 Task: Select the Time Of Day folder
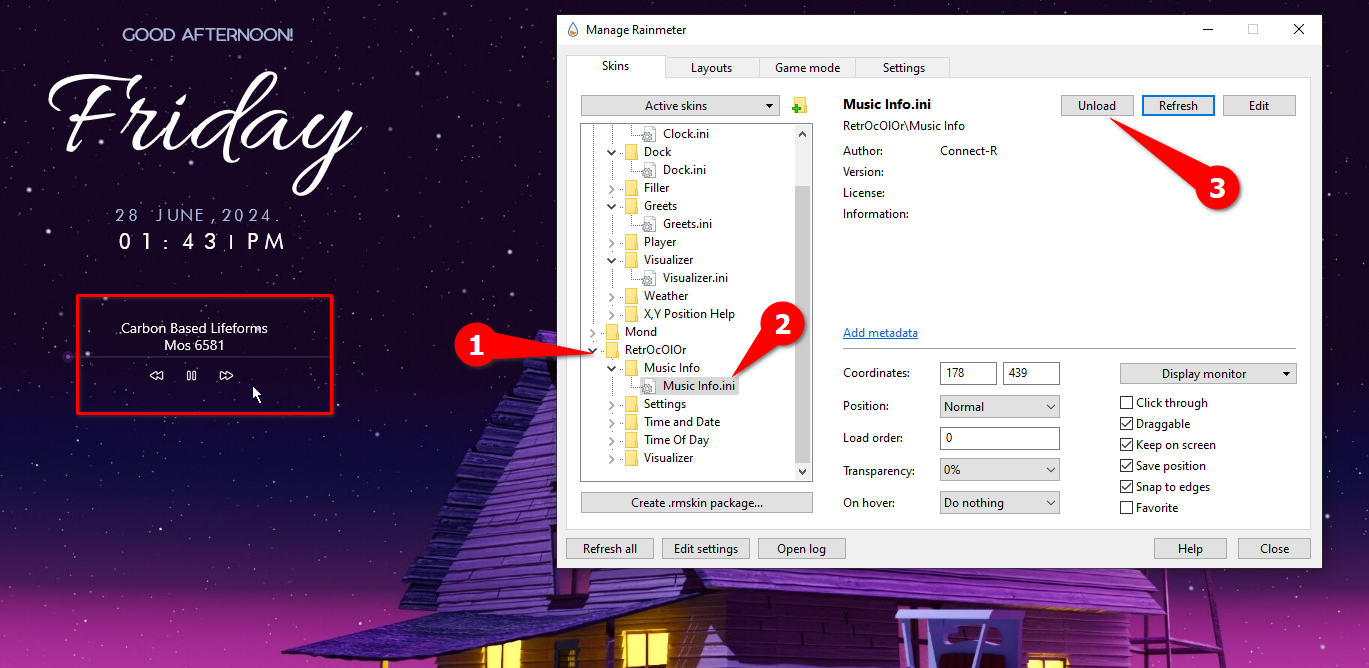pyautogui.click(x=676, y=439)
